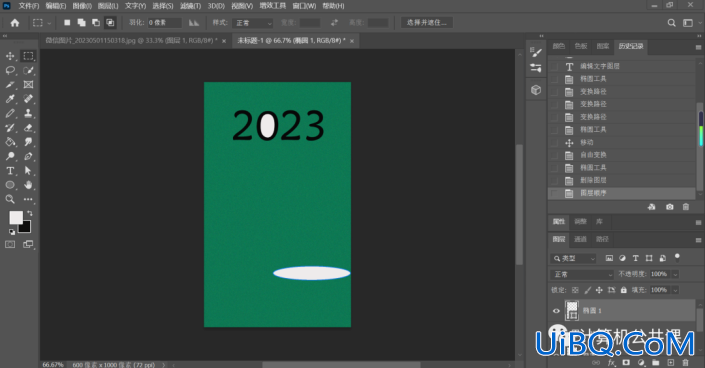Select the Horizontal Type tool
The width and height of the screenshot is (705, 368).
point(10,171)
